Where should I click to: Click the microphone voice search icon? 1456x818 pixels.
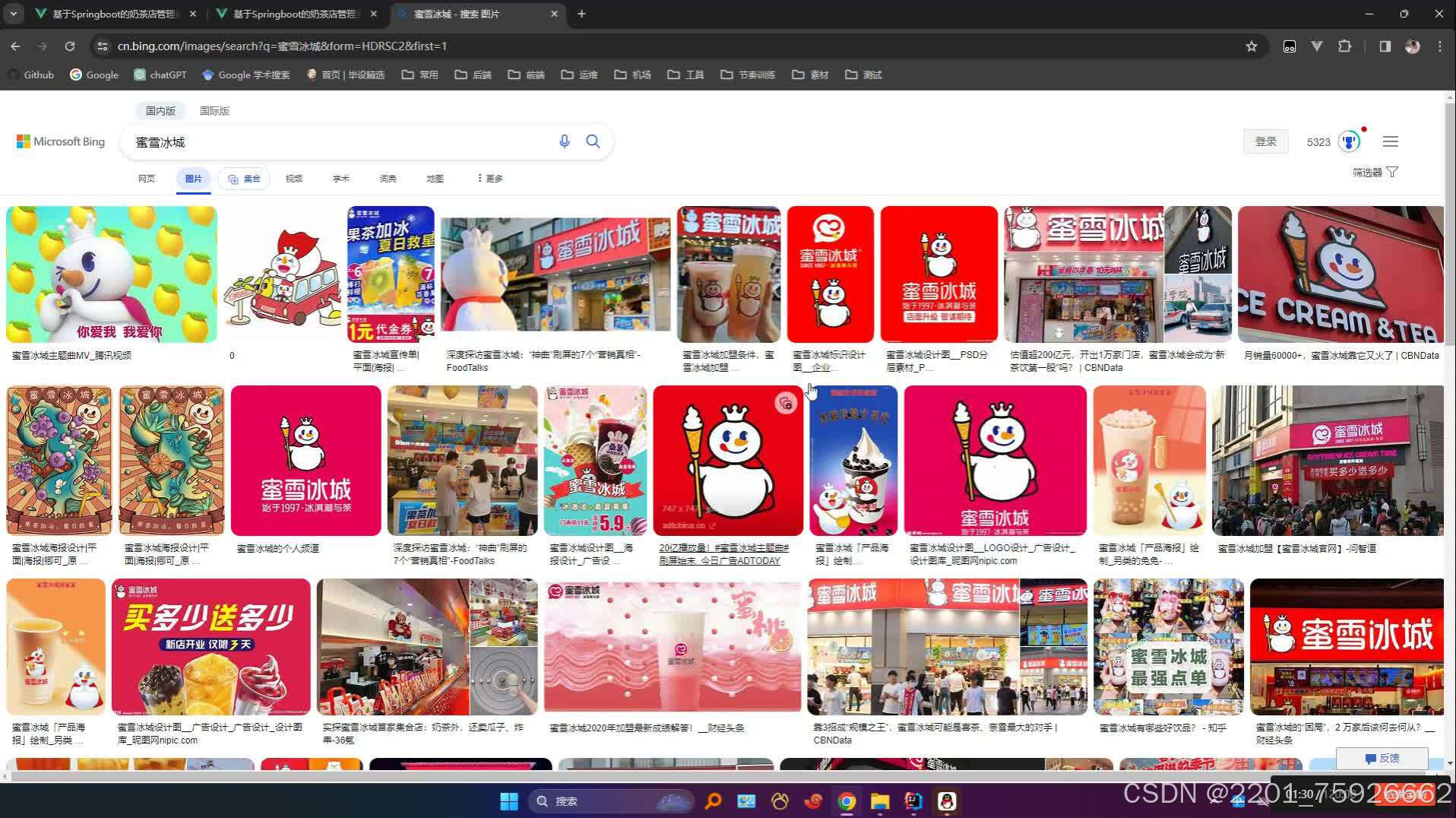(x=564, y=141)
